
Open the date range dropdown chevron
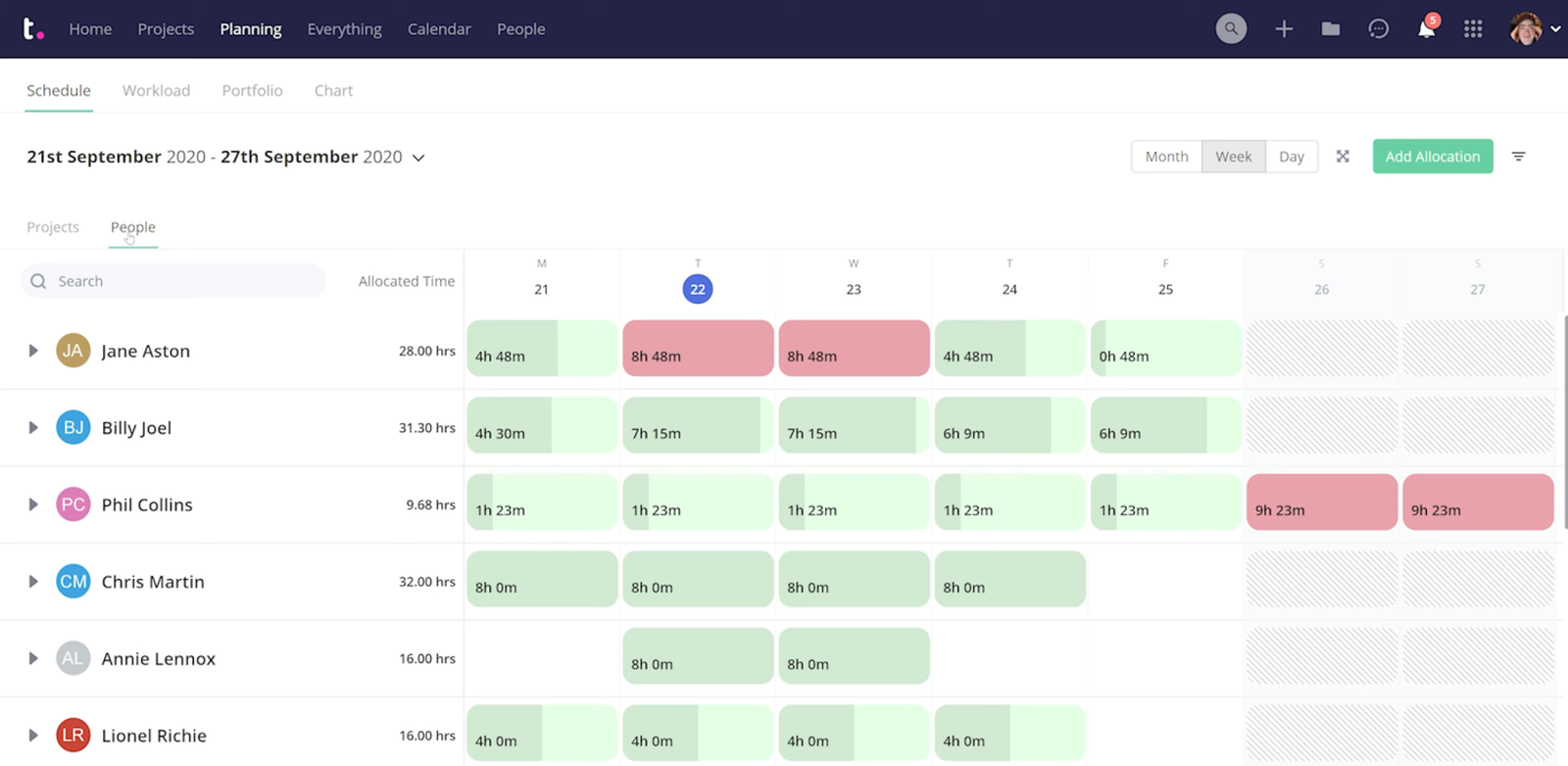(x=418, y=158)
